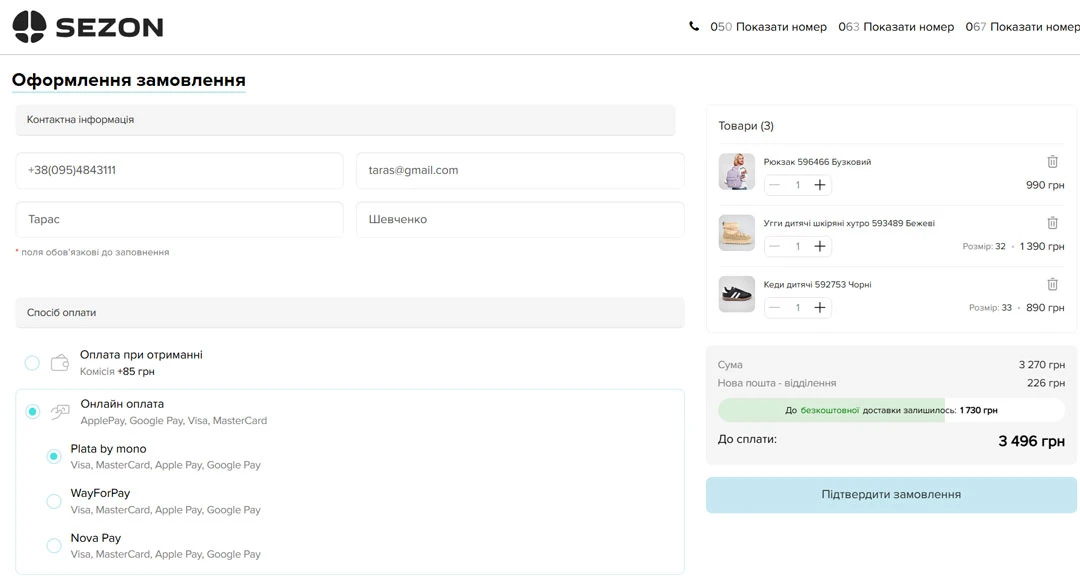
Task: Reduce quantity of Кеди дитячі 592753 Чорні
Action: click(775, 308)
